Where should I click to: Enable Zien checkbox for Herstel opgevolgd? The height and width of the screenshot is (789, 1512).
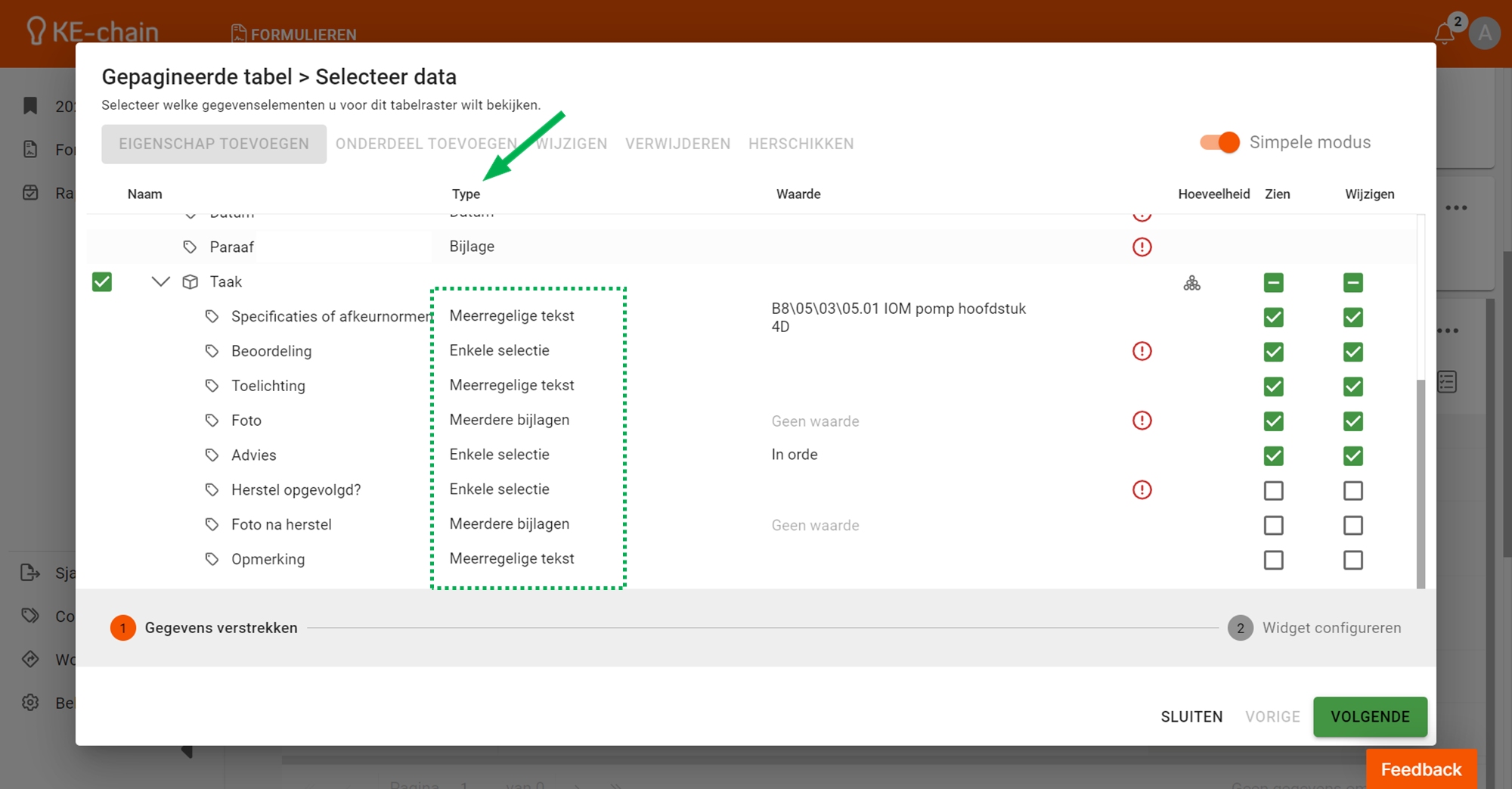point(1273,491)
